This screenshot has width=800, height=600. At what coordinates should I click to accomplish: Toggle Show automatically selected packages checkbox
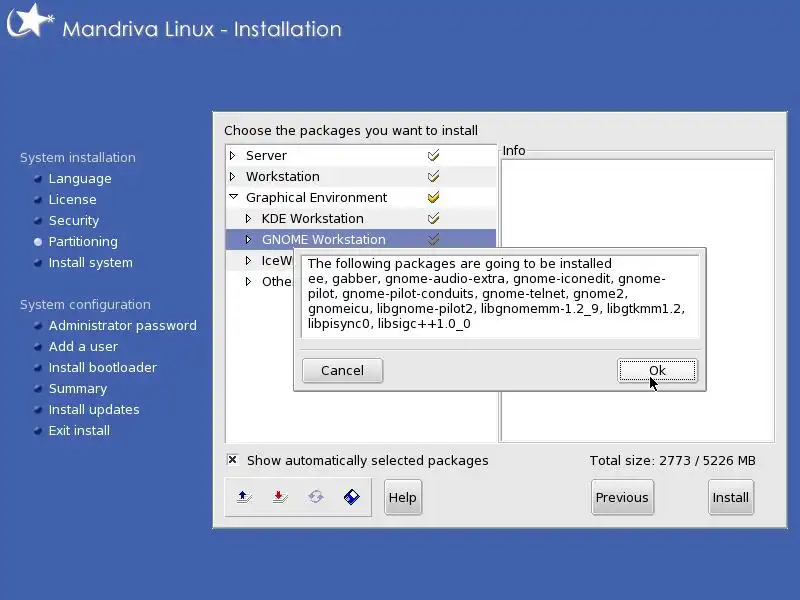pyautogui.click(x=232, y=460)
